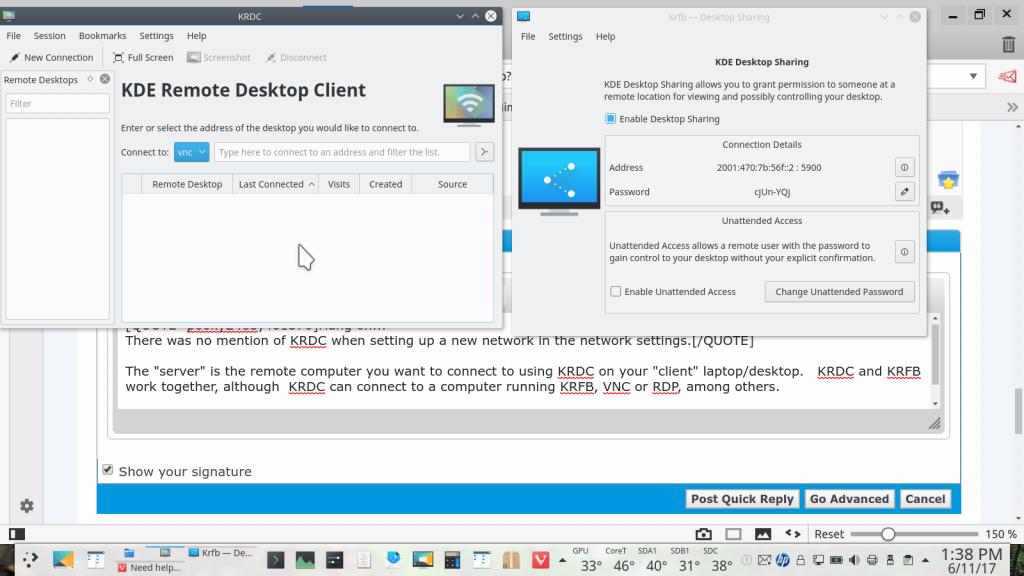Open the Vivaldi browser from taskbar
Screen dimensions: 1024x576
[x=541, y=560]
